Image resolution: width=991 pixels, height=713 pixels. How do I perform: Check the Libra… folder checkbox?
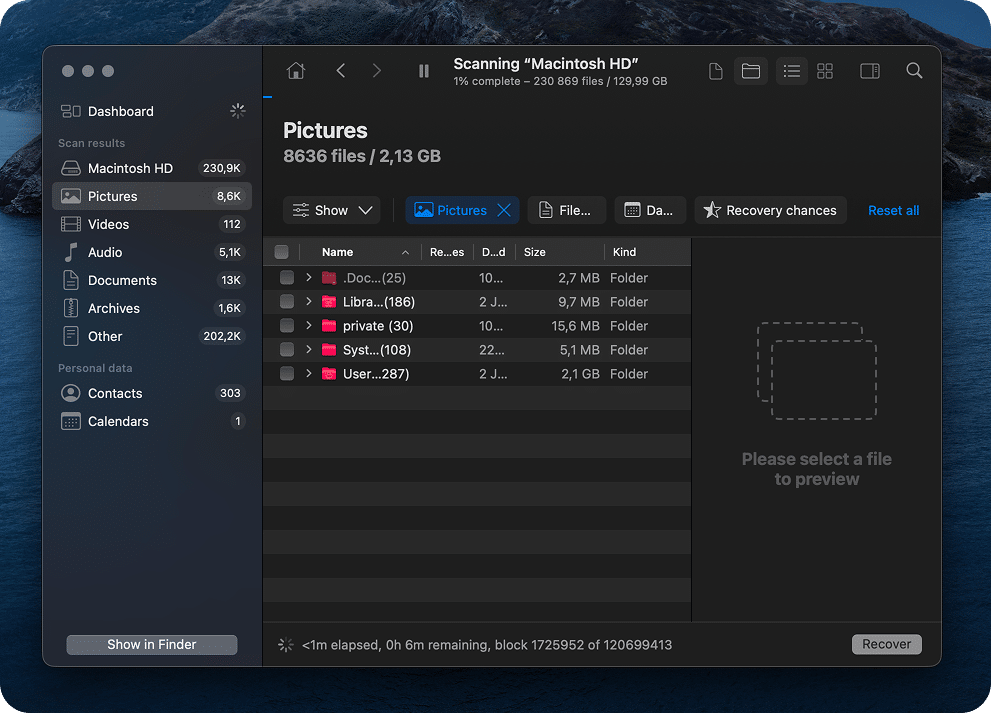pos(287,302)
